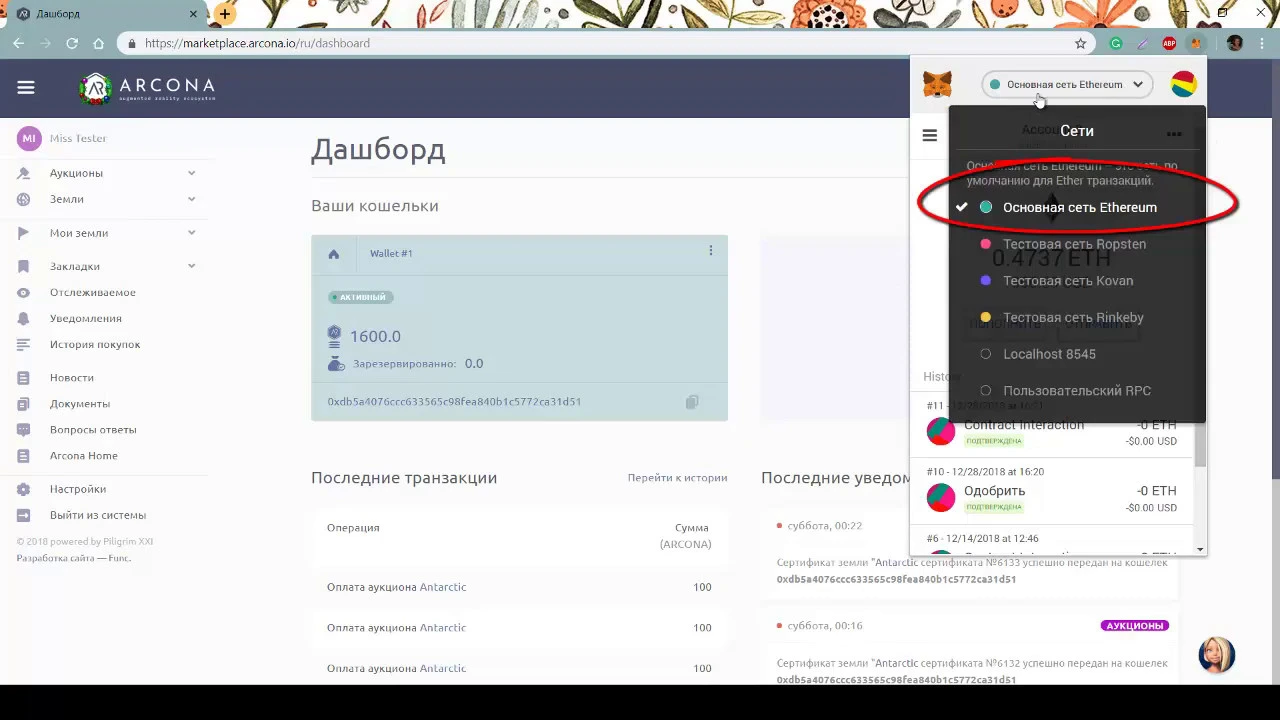
Task: Go back in the browser
Action: (x=18, y=43)
